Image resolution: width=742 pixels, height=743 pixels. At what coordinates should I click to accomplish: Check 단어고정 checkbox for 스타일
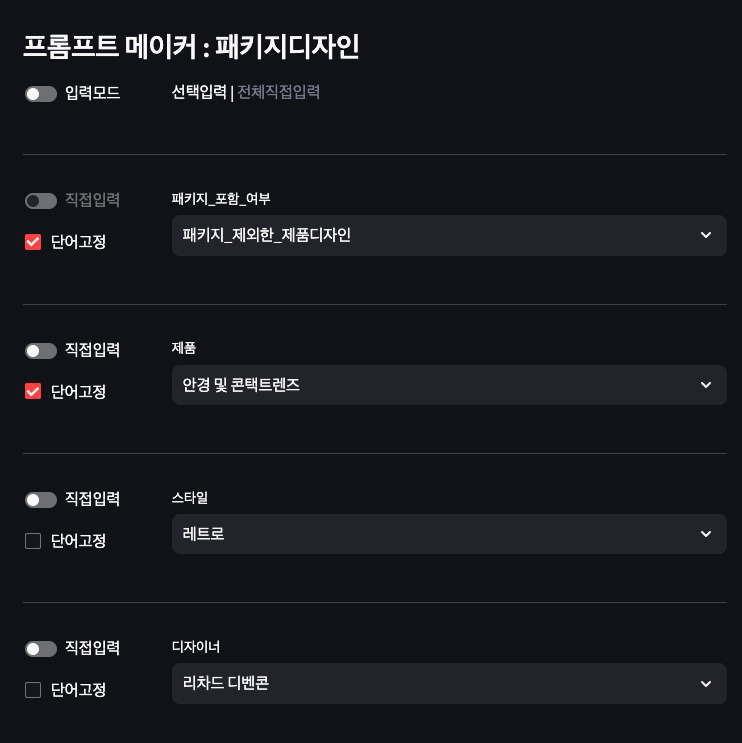33,541
